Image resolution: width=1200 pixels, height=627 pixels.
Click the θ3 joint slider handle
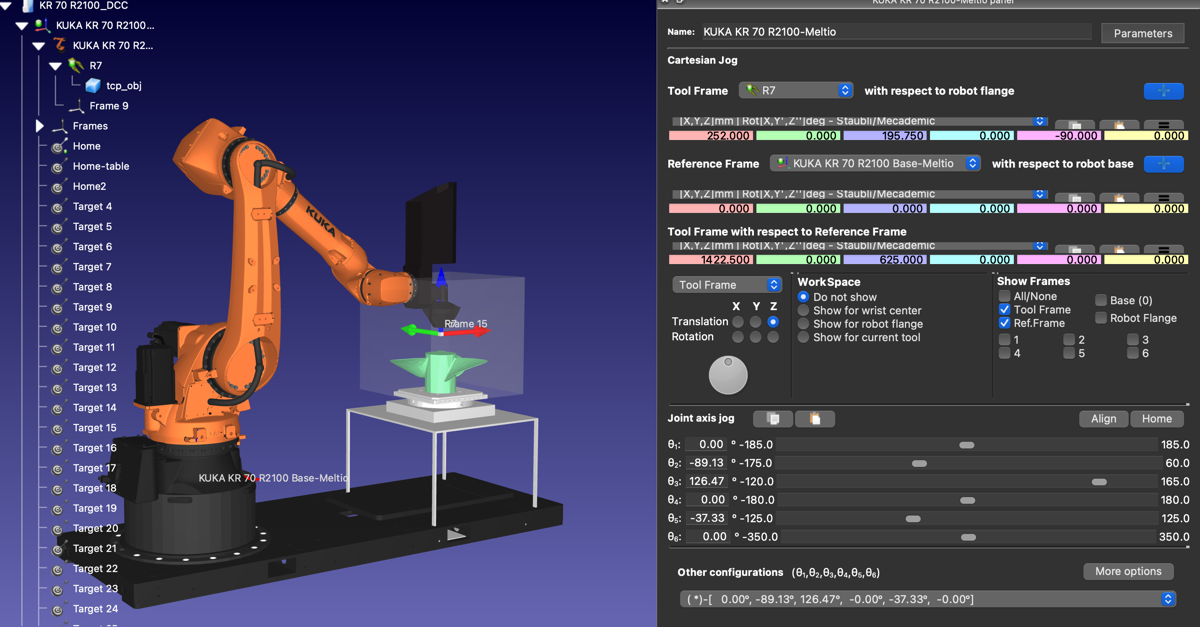pos(1099,482)
